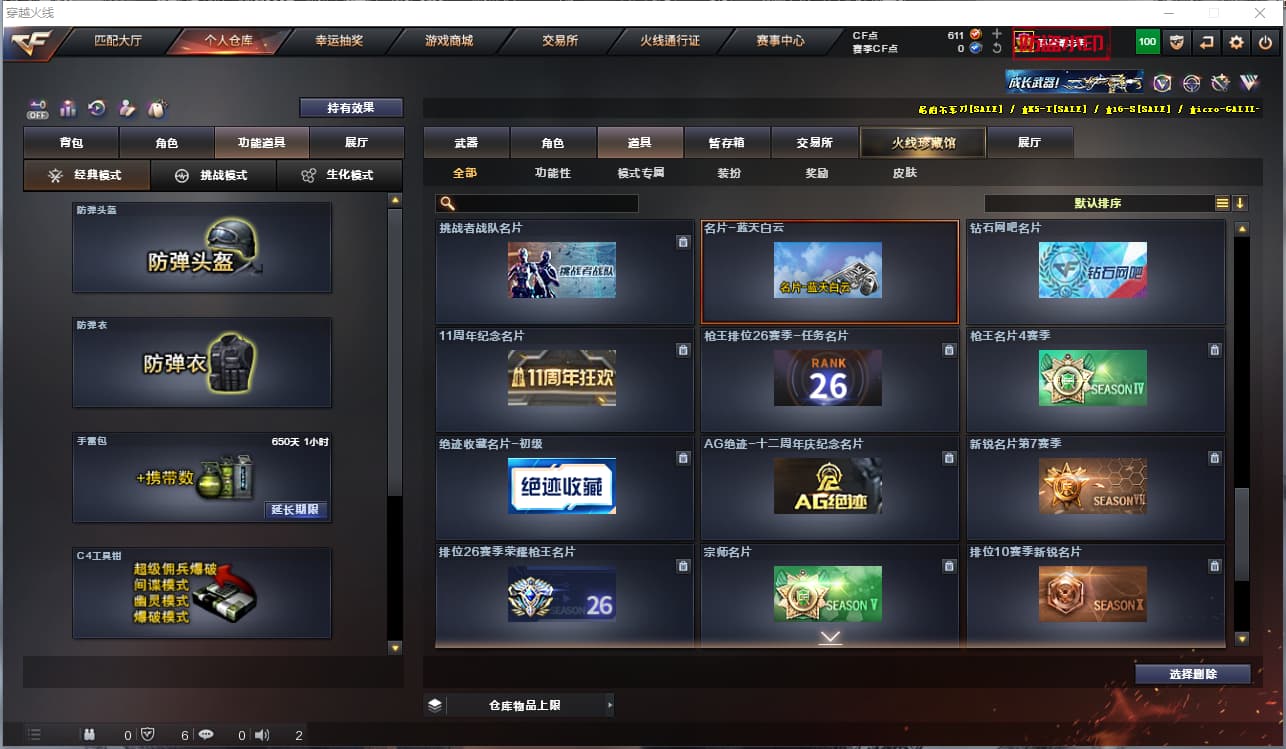Toggle sort direction arrow icon
Viewport: 1286px width, 749px height.
pos(1240,203)
